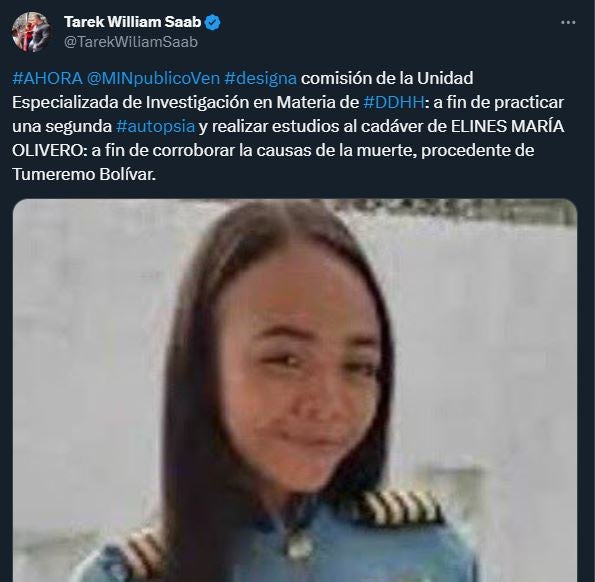Open the @TarekWiliamSaab handle
Viewport: 595px width, 582px height.
[131, 42]
